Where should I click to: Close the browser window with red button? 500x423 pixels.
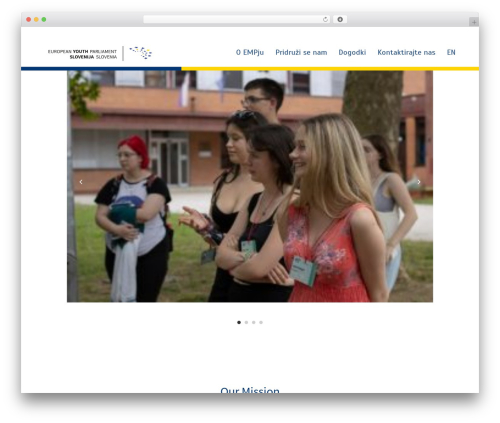pyautogui.click(x=29, y=19)
